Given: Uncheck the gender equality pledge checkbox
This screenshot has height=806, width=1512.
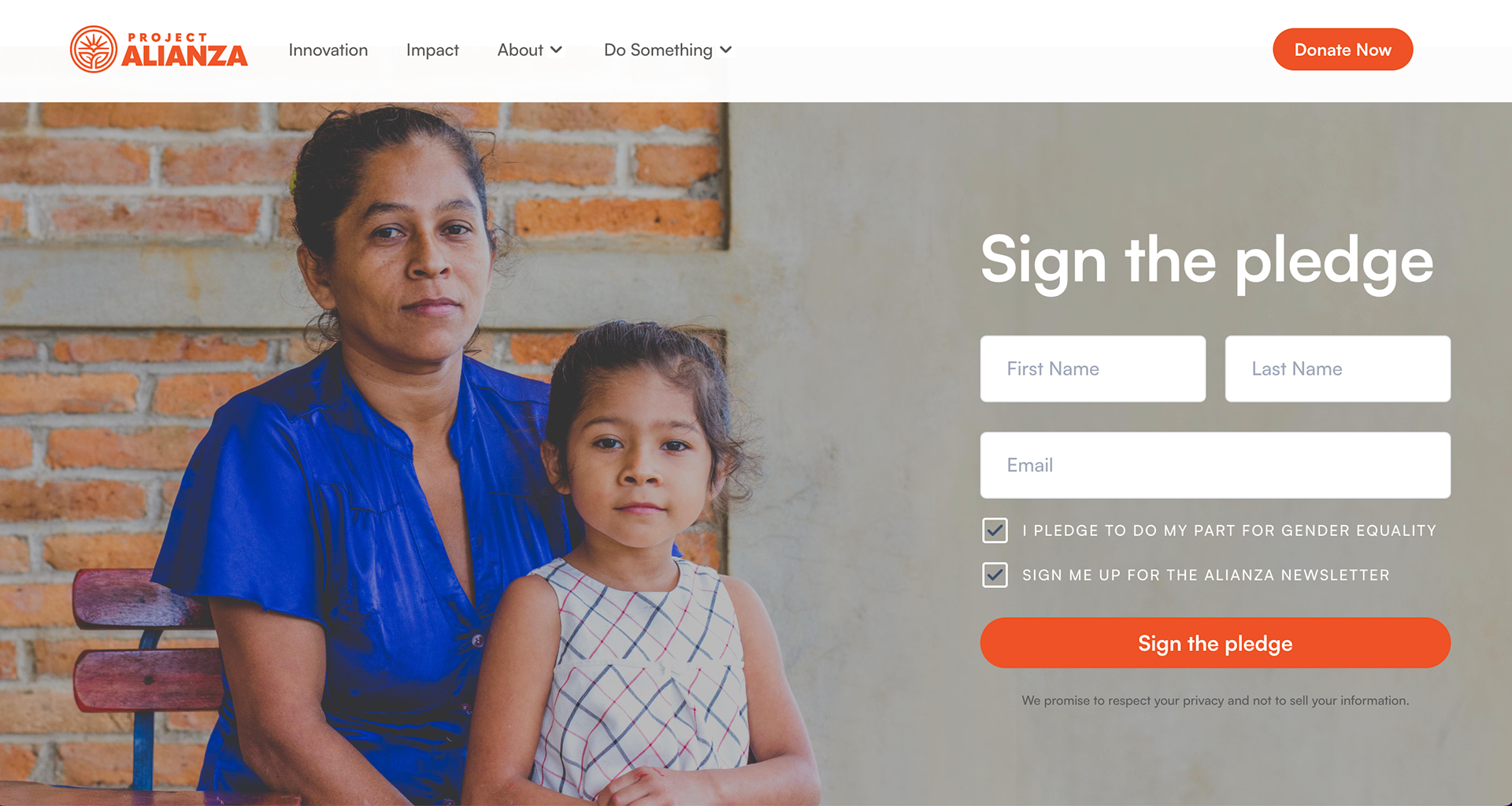Looking at the screenshot, I should [x=995, y=531].
